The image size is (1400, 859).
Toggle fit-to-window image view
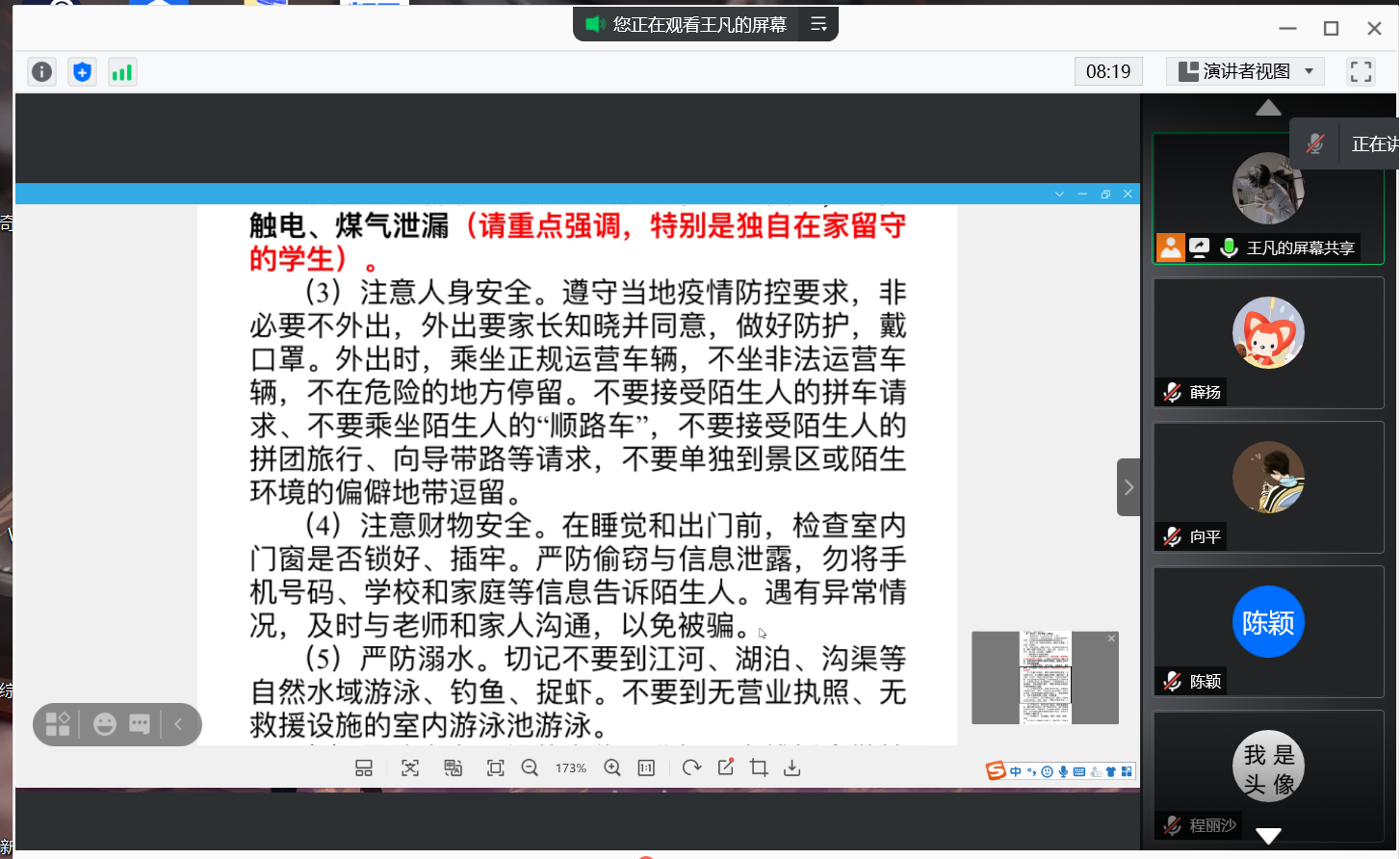click(x=495, y=768)
